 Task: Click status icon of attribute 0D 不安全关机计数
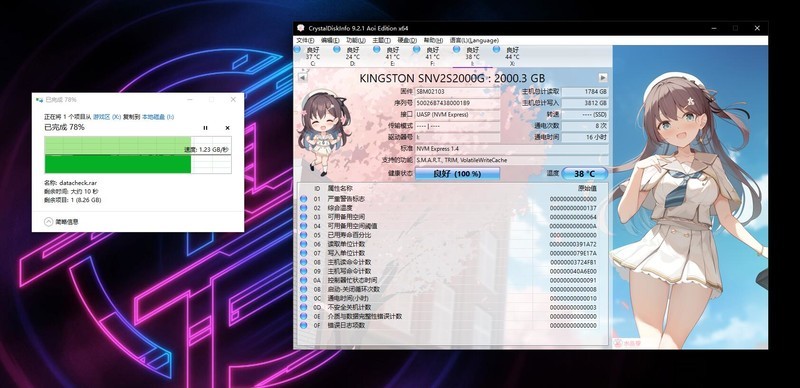pyautogui.click(x=304, y=307)
